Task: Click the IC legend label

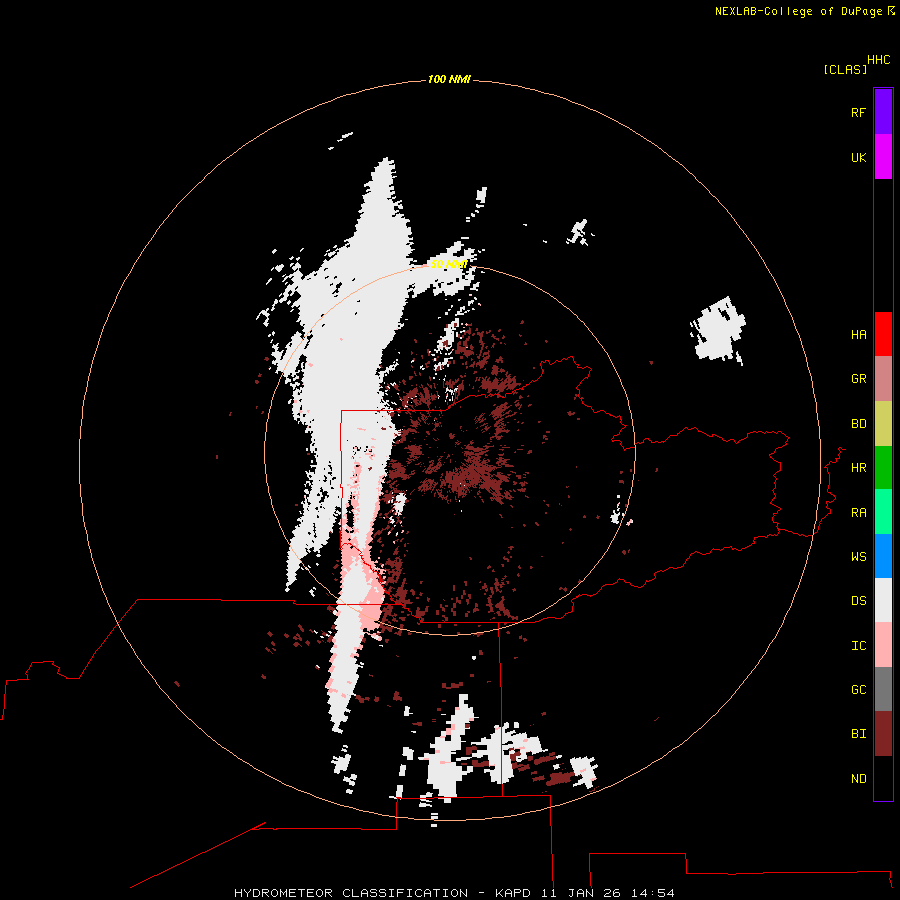Action: coord(858,646)
